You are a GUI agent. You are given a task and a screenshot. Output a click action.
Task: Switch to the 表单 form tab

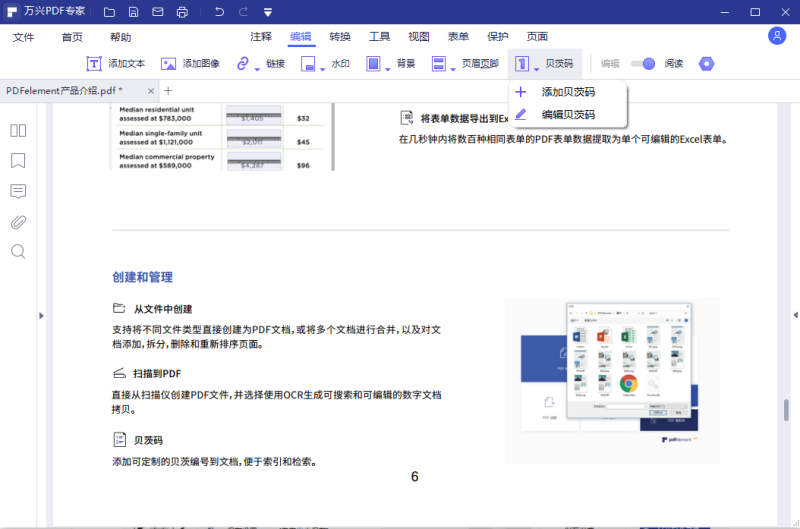coord(458,36)
